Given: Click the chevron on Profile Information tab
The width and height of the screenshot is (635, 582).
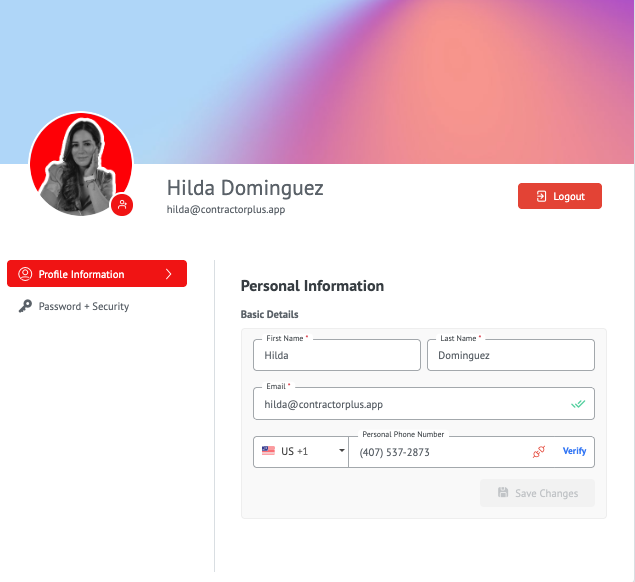Looking at the screenshot, I should pos(169,274).
